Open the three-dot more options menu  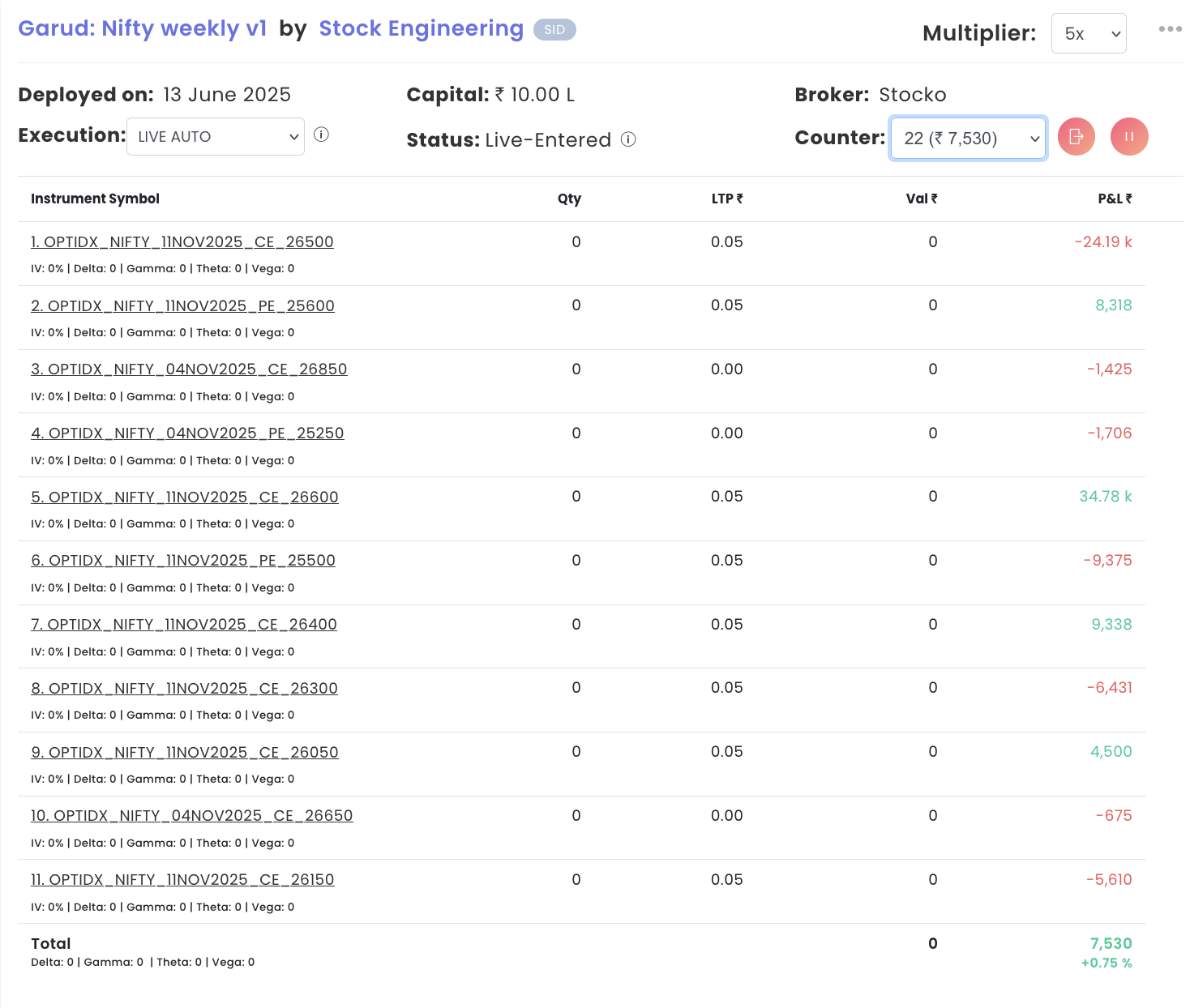coord(1170,29)
